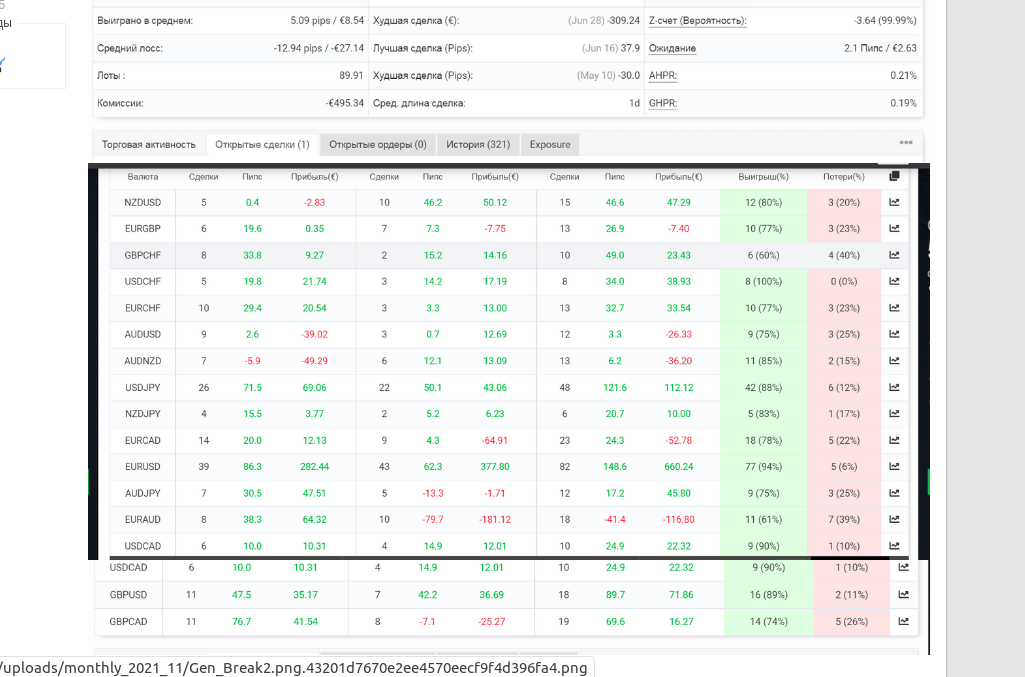Go to the История (321) tab
Screen dimensions: 1025x677
click(x=478, y=144)
